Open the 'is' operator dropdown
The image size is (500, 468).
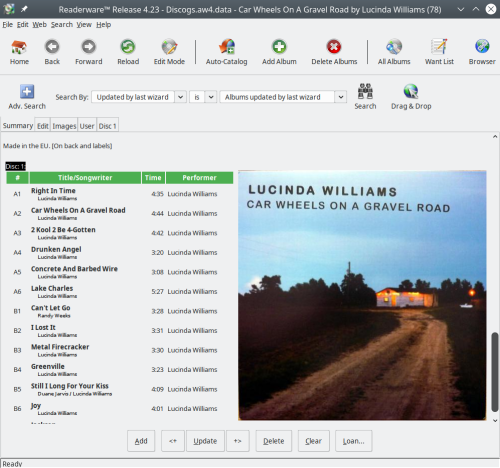(x=211, y=97)
